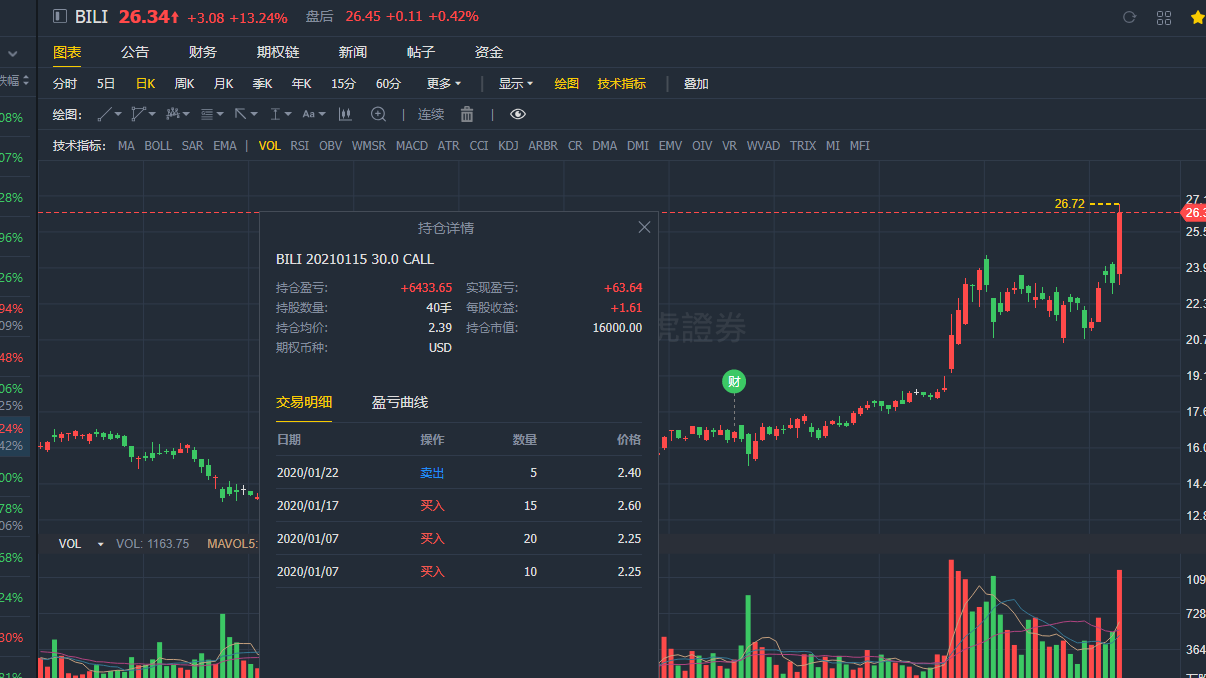Screen dimensions: 1206x678
Task: Select the 周K timeframe
Action: coord(184,84)
